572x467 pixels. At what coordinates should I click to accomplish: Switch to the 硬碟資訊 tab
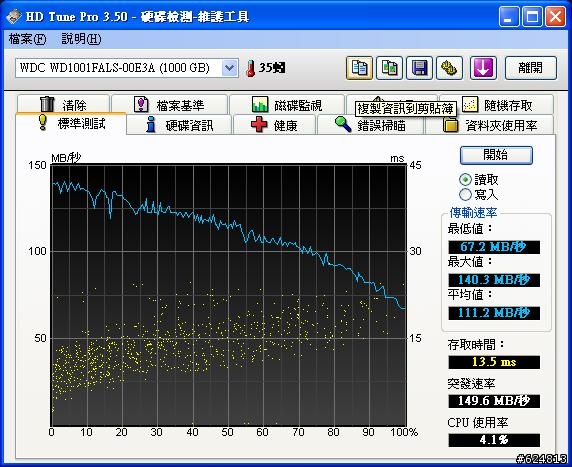pos(179,125)
